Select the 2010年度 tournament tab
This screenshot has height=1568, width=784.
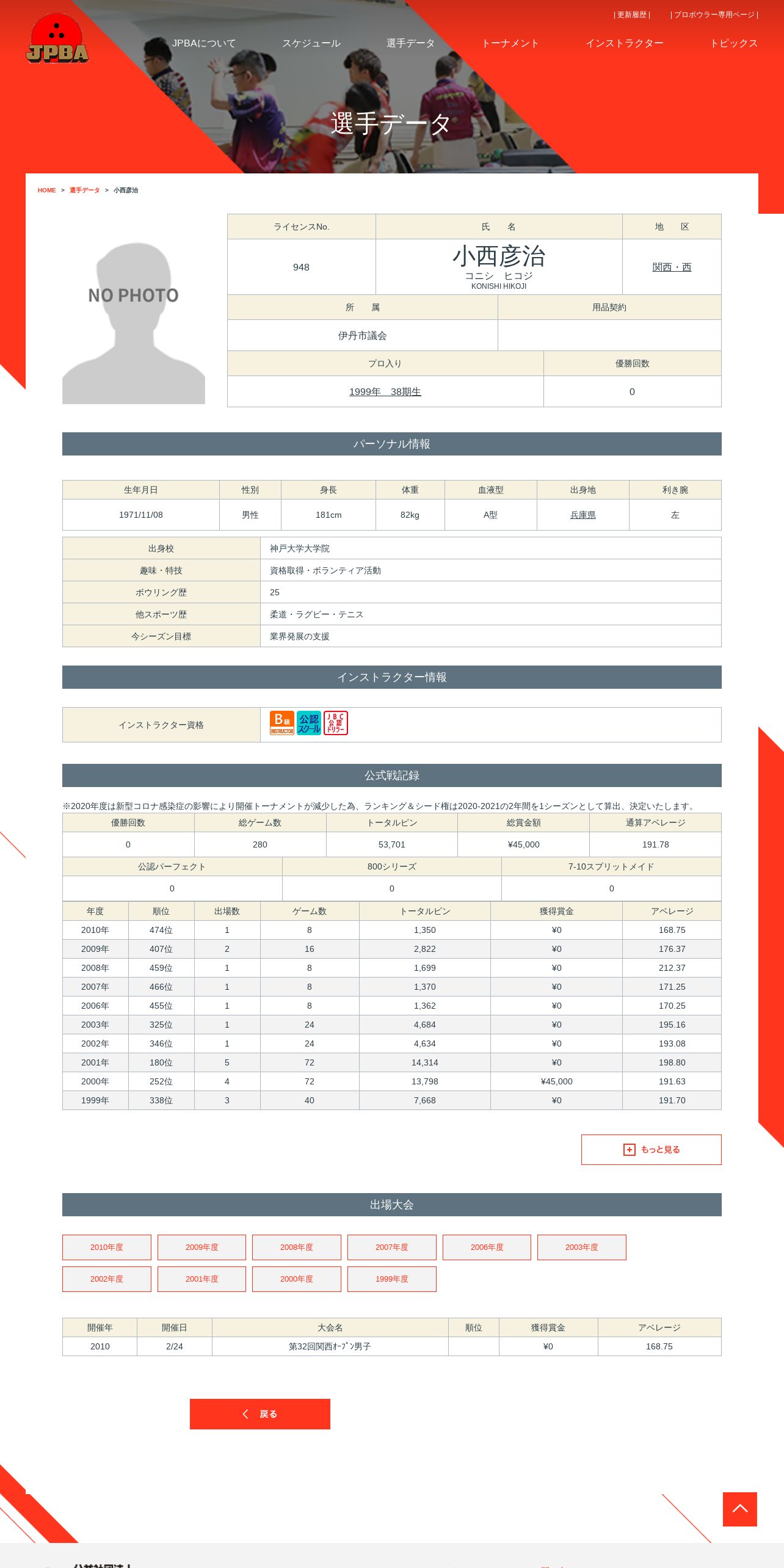107,1247
